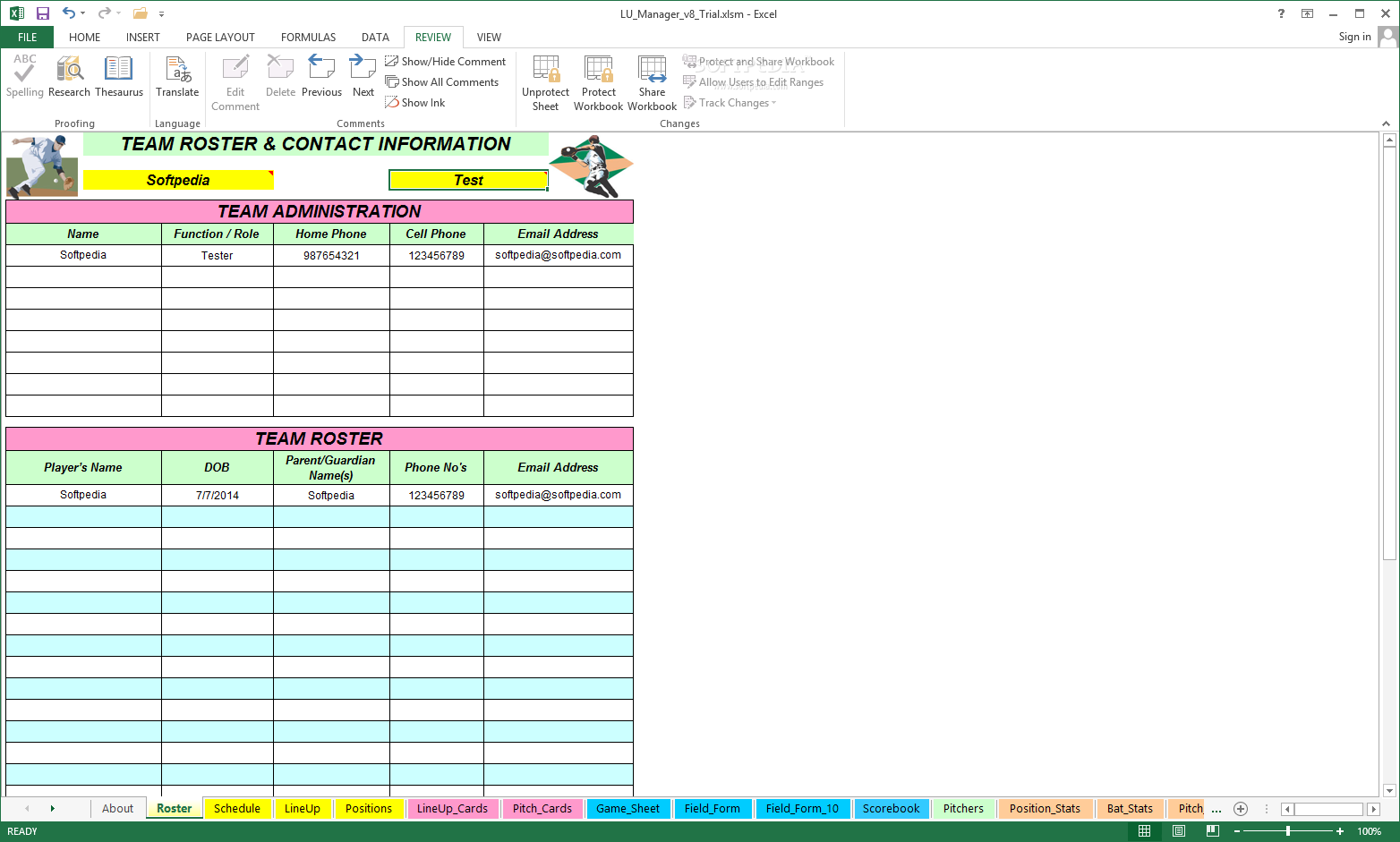Click Sign in link
Viewport: 1400px width, 842px height.
click(1354, 37)
